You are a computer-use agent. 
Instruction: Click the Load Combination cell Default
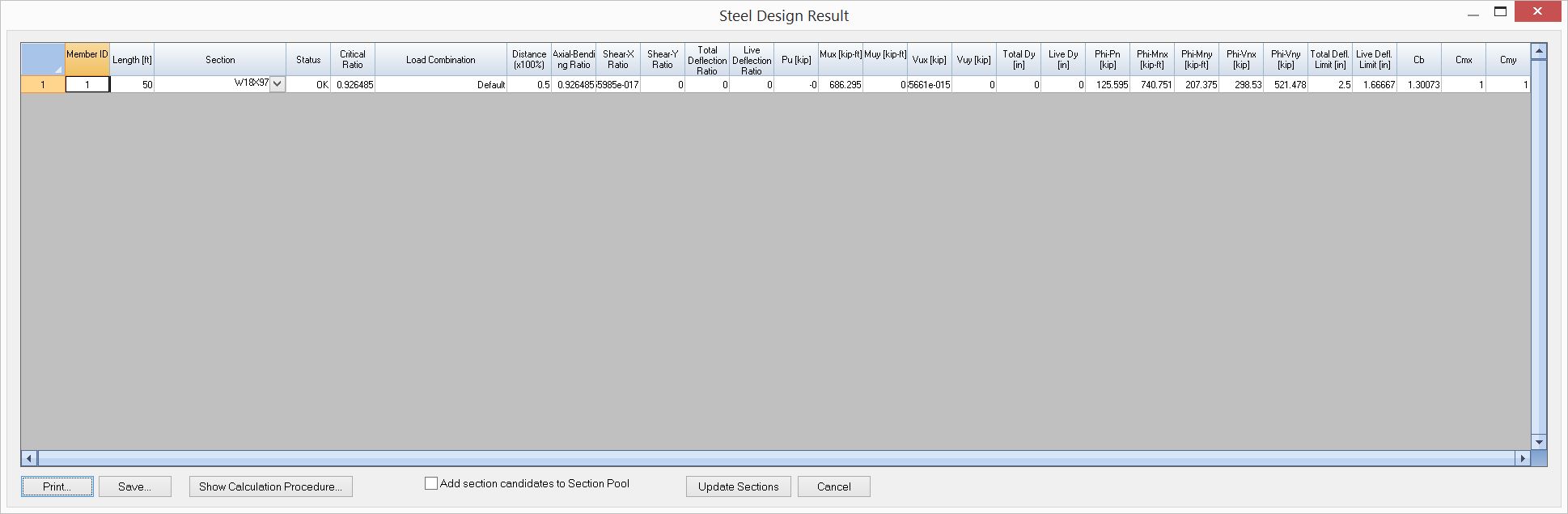coord(441,84)
